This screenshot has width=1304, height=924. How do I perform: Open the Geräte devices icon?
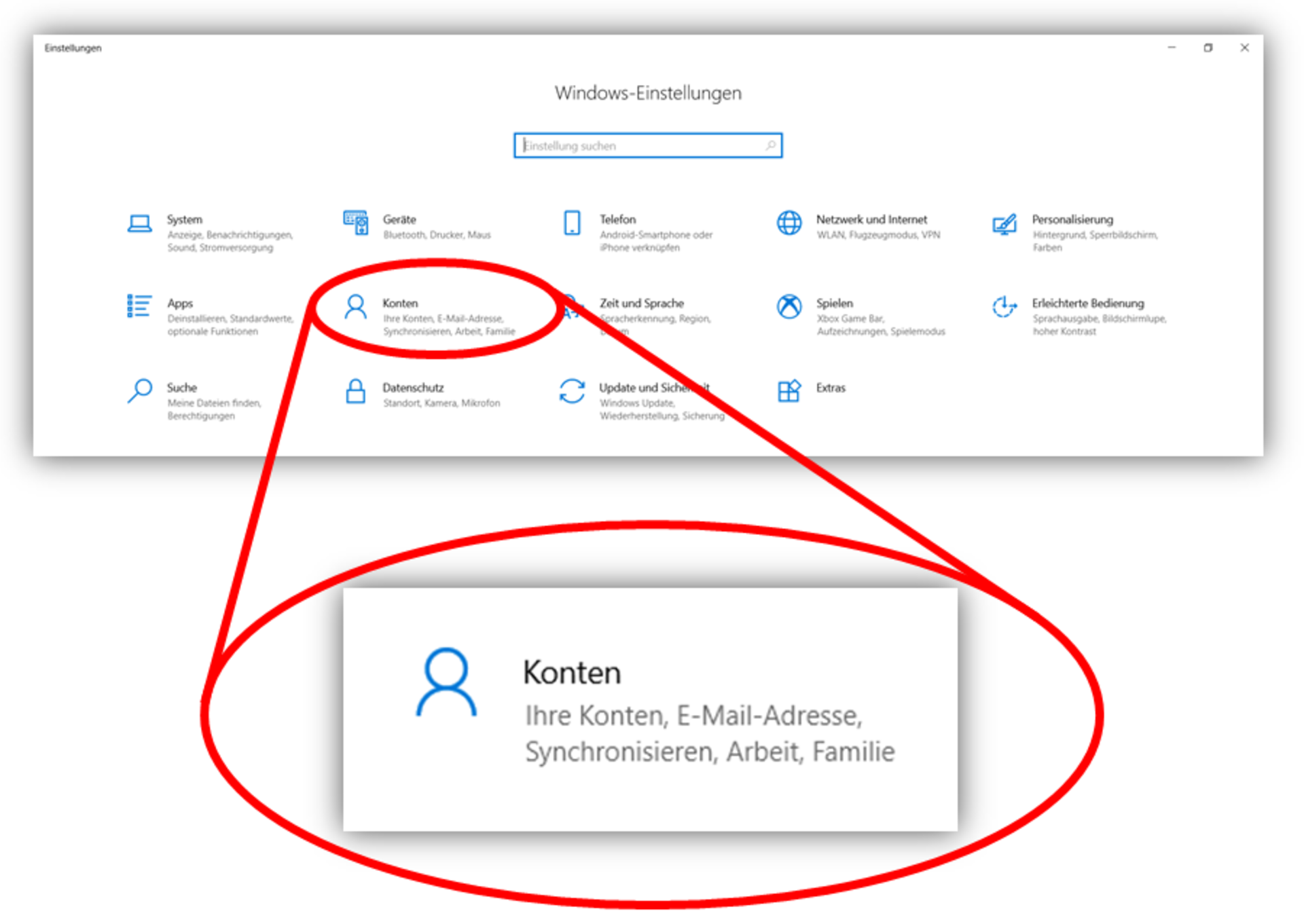(356, 223)
